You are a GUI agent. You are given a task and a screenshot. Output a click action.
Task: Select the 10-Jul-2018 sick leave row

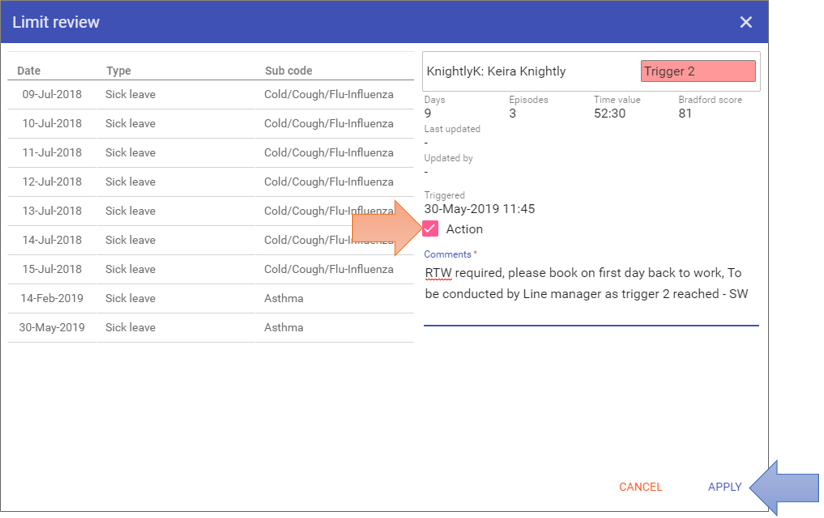click(210, 124)
